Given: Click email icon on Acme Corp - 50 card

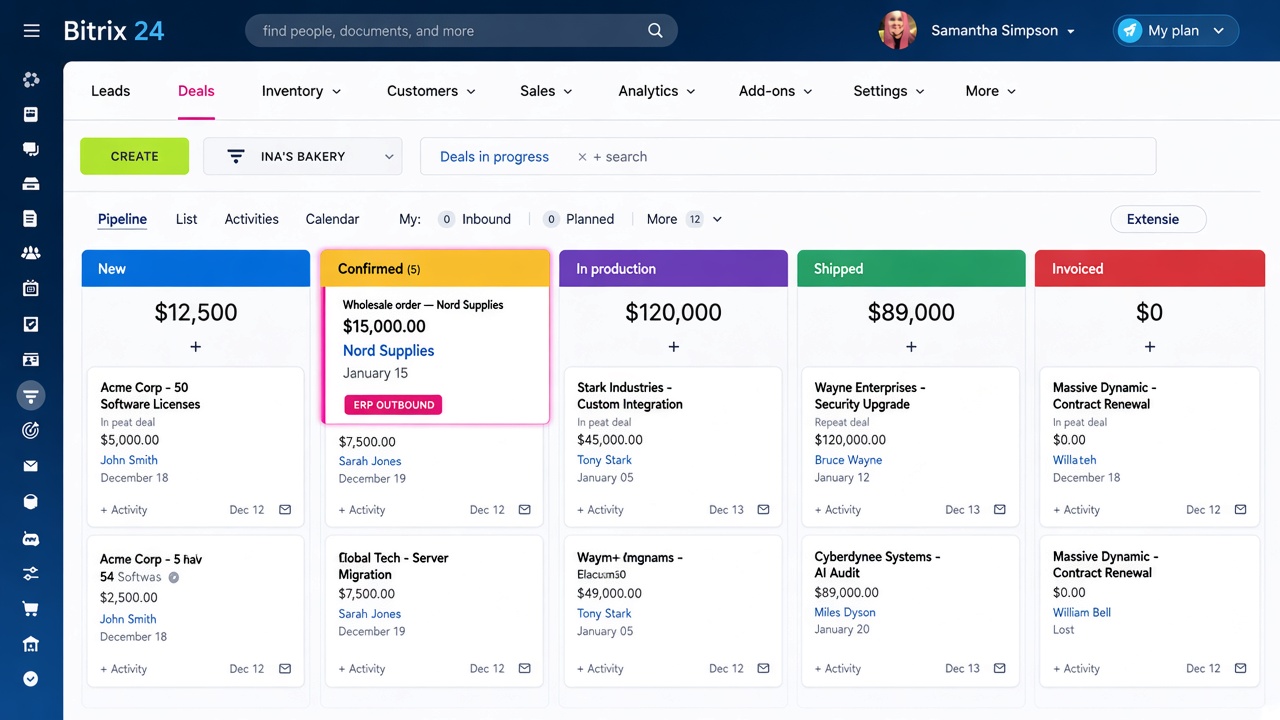Looking at the screenshot, I should 285,510.
